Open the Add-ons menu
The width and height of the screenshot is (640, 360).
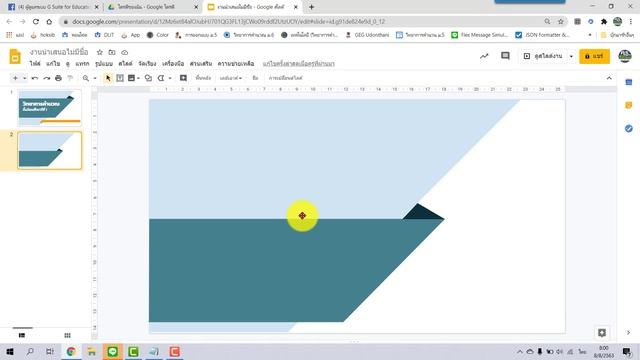pyautogui.click(x=201, y=64)
